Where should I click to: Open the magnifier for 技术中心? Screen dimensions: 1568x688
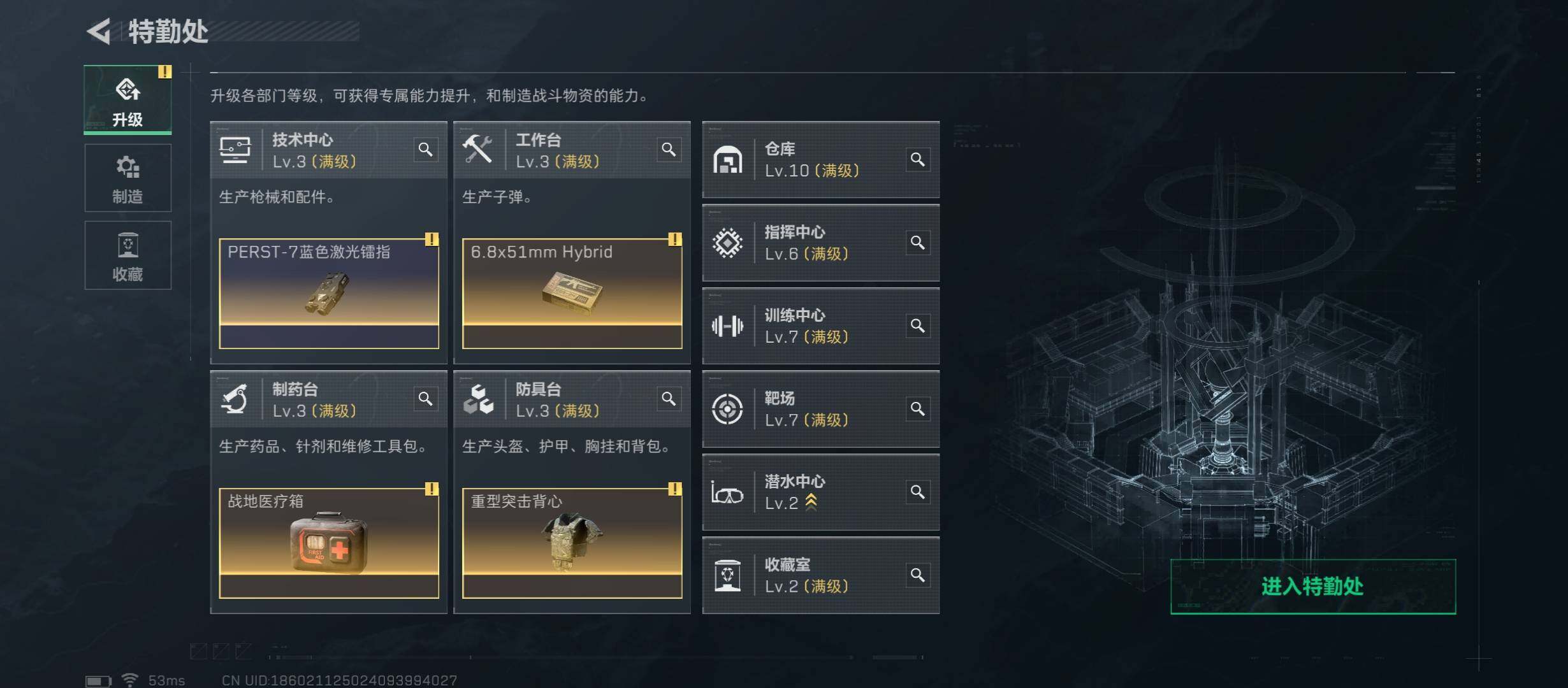click(x=425, y=150)
